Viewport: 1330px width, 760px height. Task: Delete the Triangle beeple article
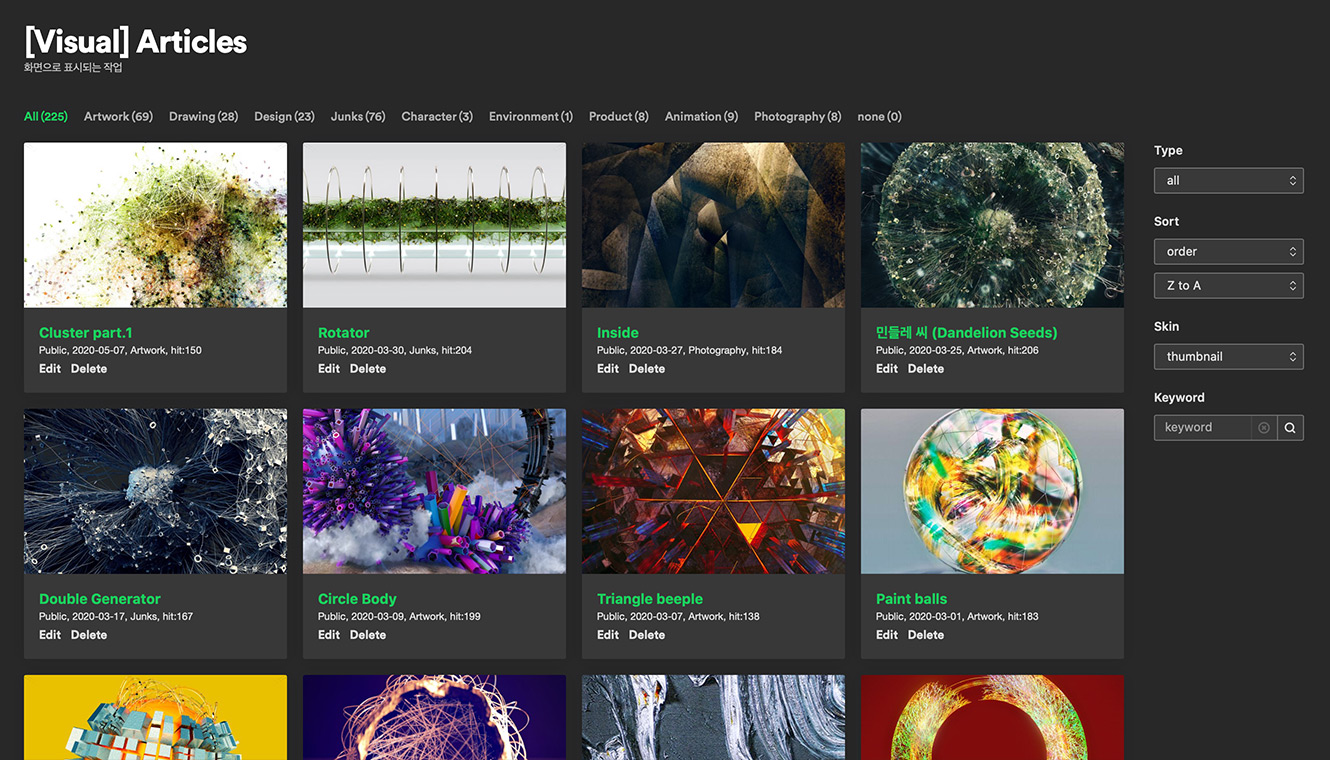tap(646, 634)
